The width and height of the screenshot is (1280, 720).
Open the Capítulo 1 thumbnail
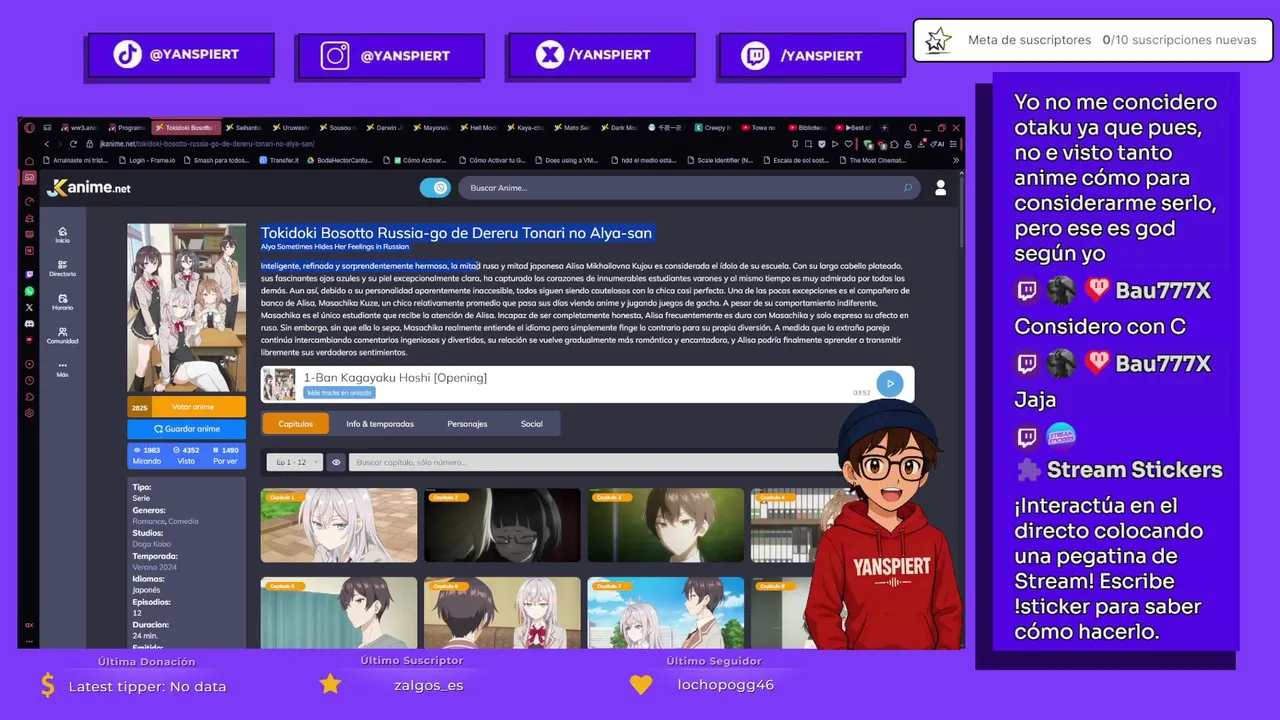click(339, 525)
